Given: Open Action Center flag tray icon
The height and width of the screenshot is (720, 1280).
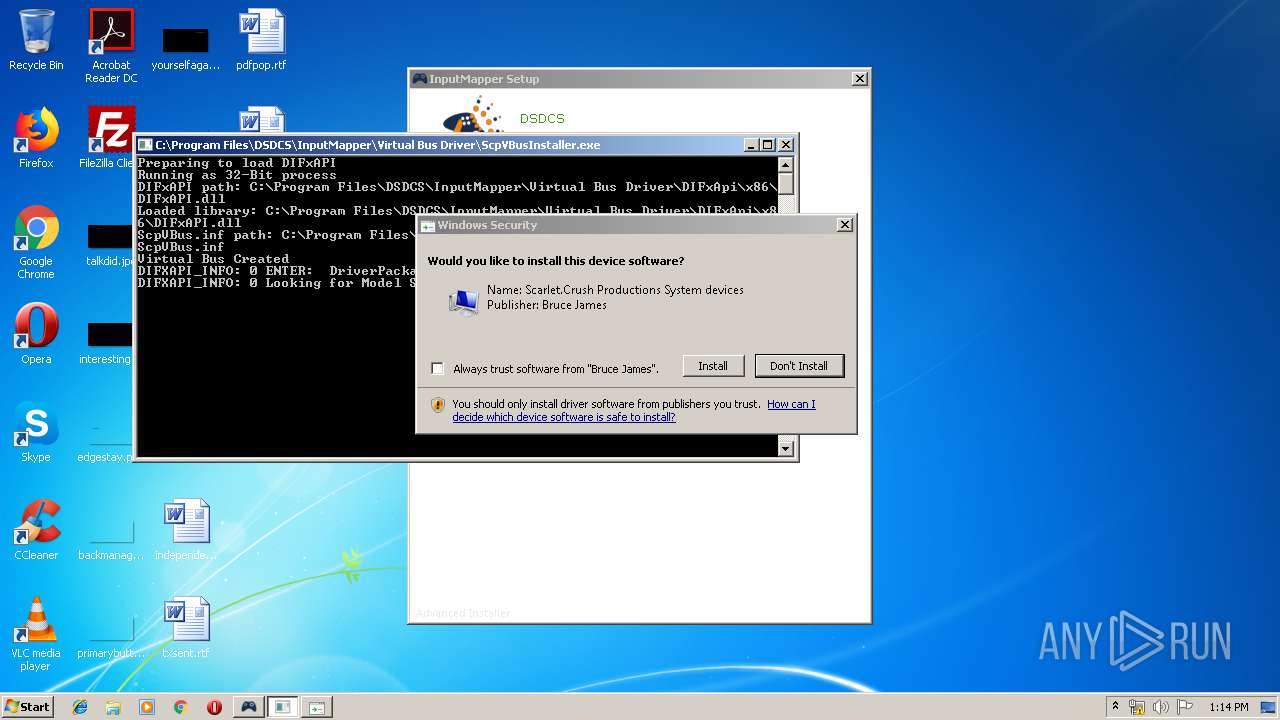Looking at the screenshot, I should [1185, 707].
